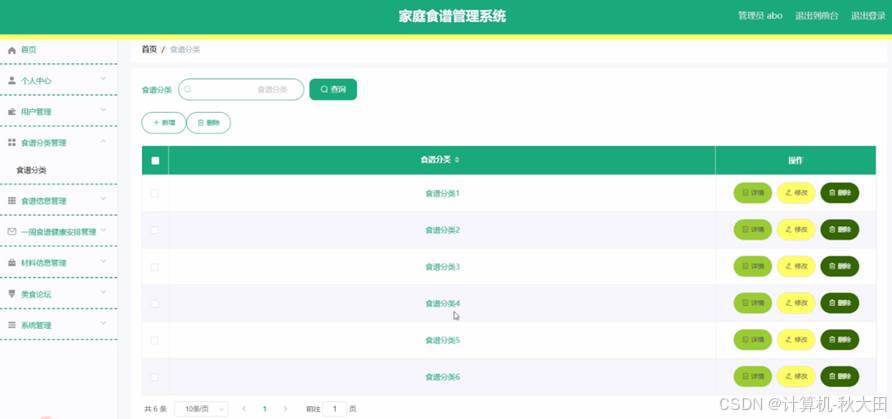Expand the 食谱信息管理 sidebar section
The image size is (892, 419).
[x=103, y=199]
